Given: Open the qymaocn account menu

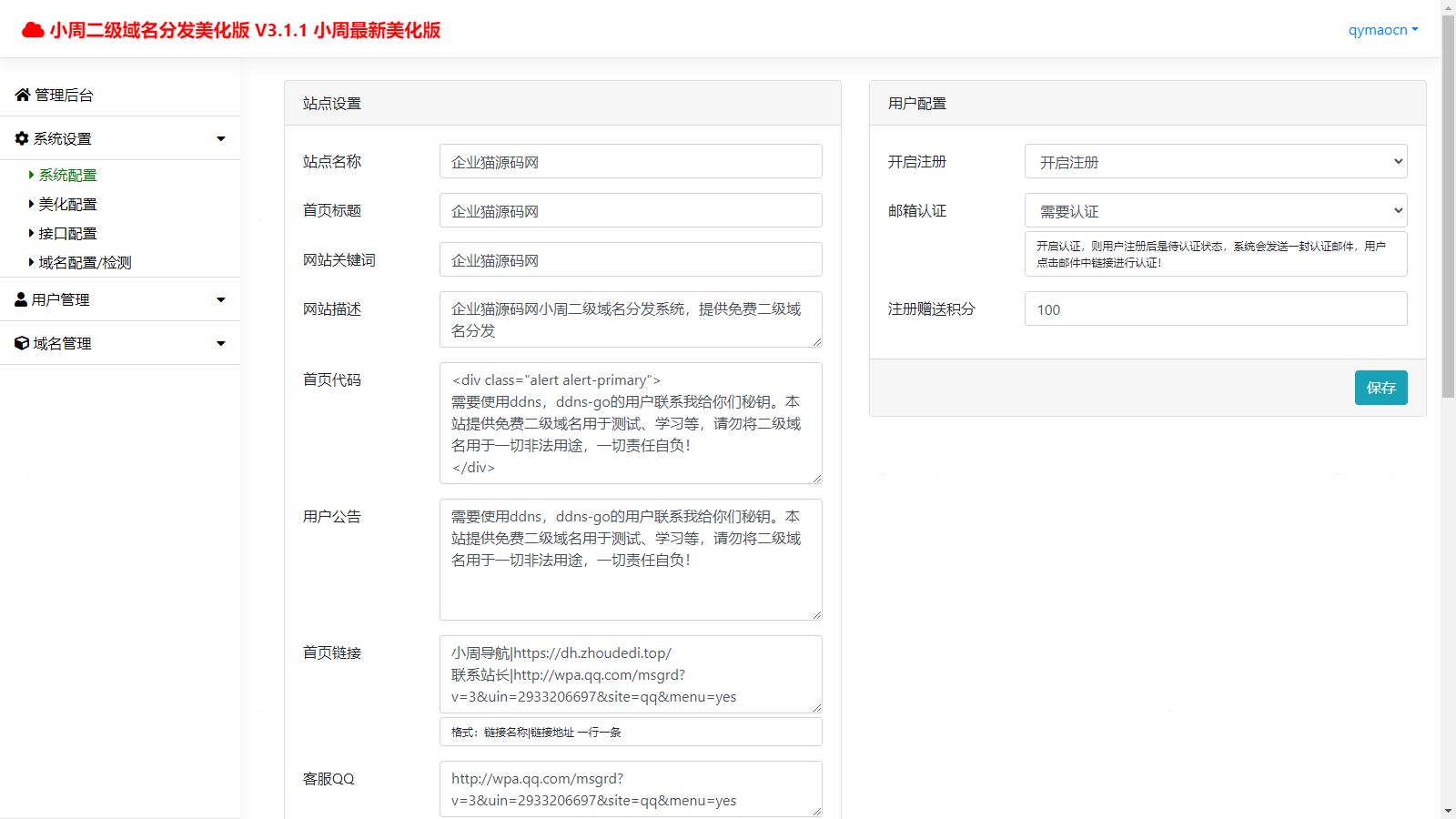Looking at the screenshot, I should coord(1382,30).
